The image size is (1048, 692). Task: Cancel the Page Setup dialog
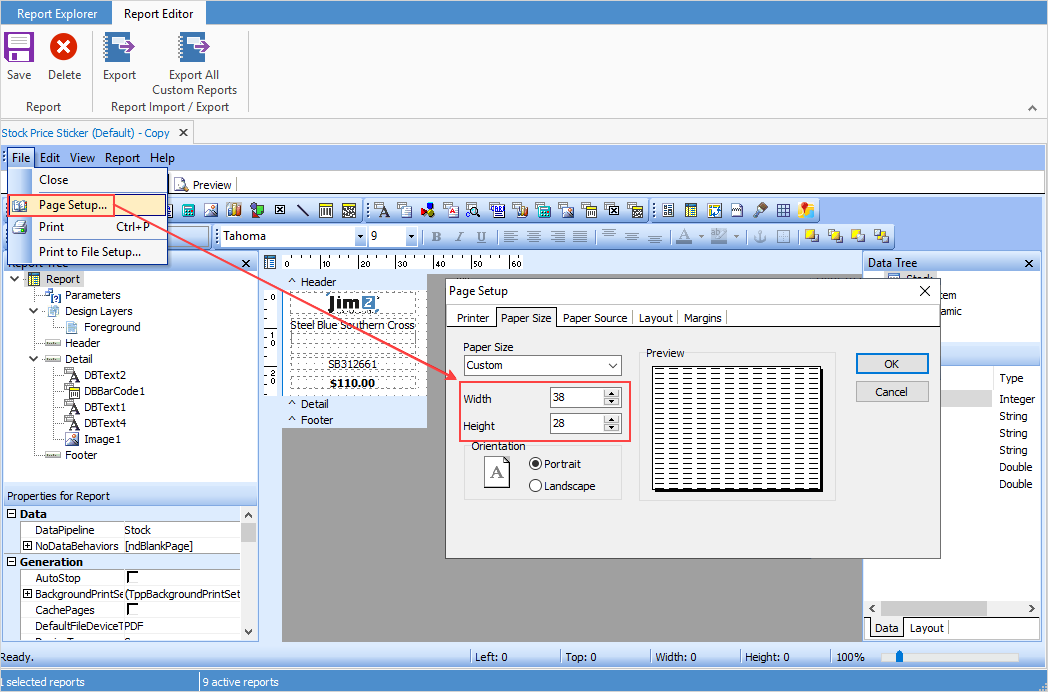[891, 392]
